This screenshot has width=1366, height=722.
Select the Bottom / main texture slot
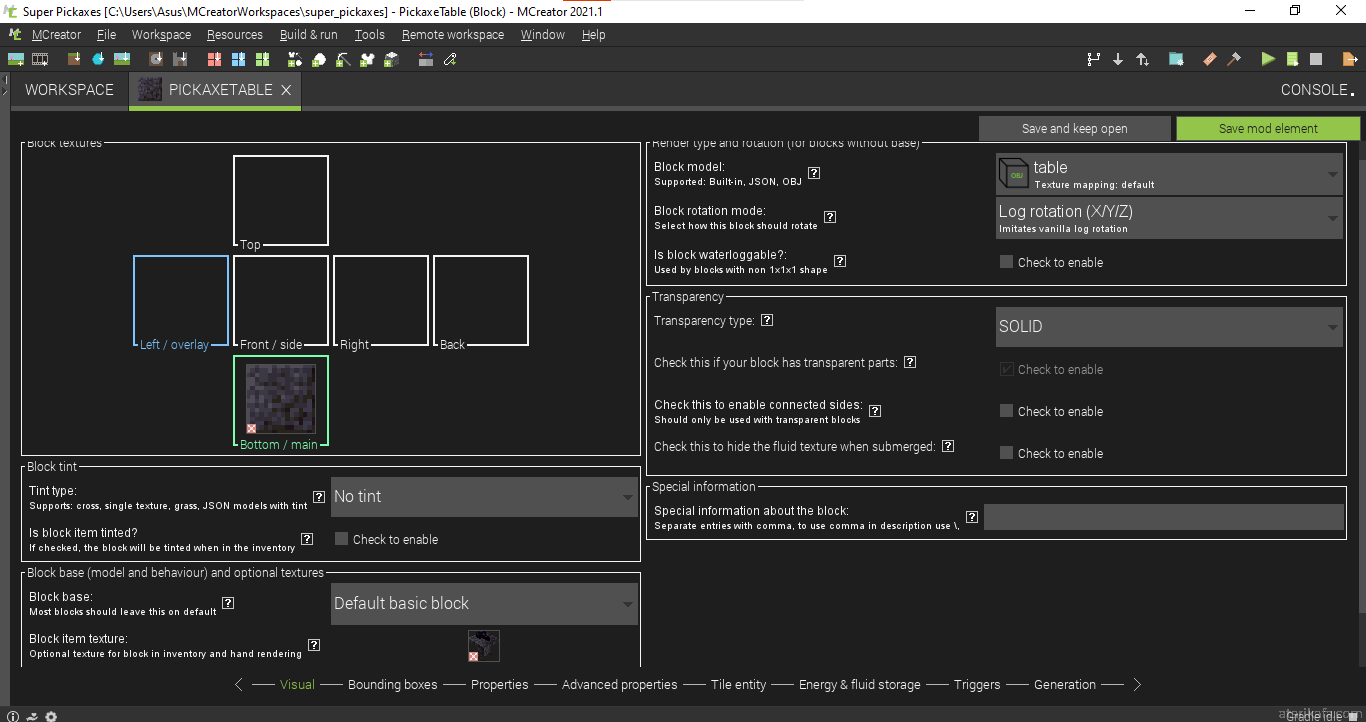(x=281, y=400)
